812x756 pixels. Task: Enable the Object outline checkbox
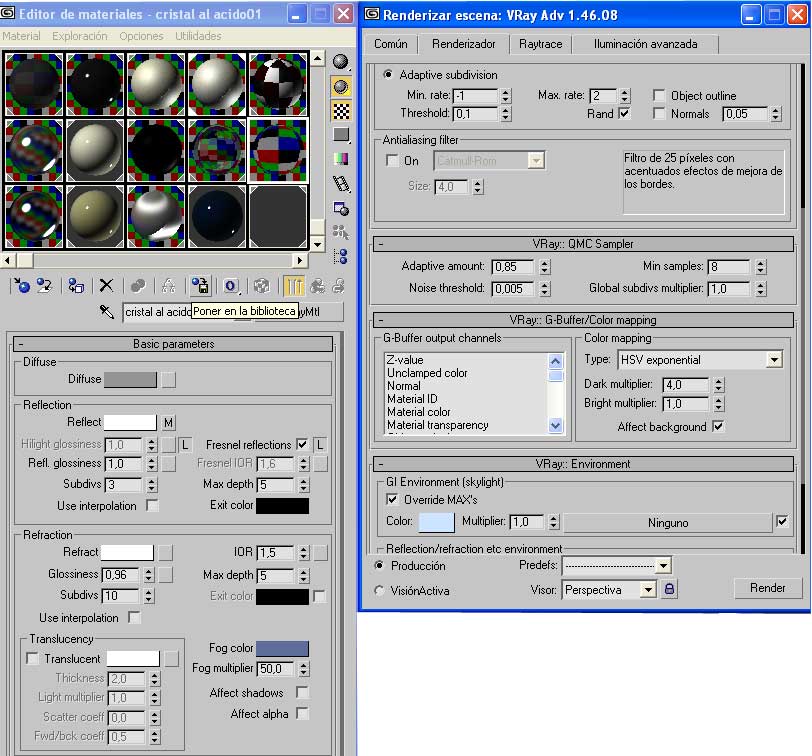tap(659, 95)
